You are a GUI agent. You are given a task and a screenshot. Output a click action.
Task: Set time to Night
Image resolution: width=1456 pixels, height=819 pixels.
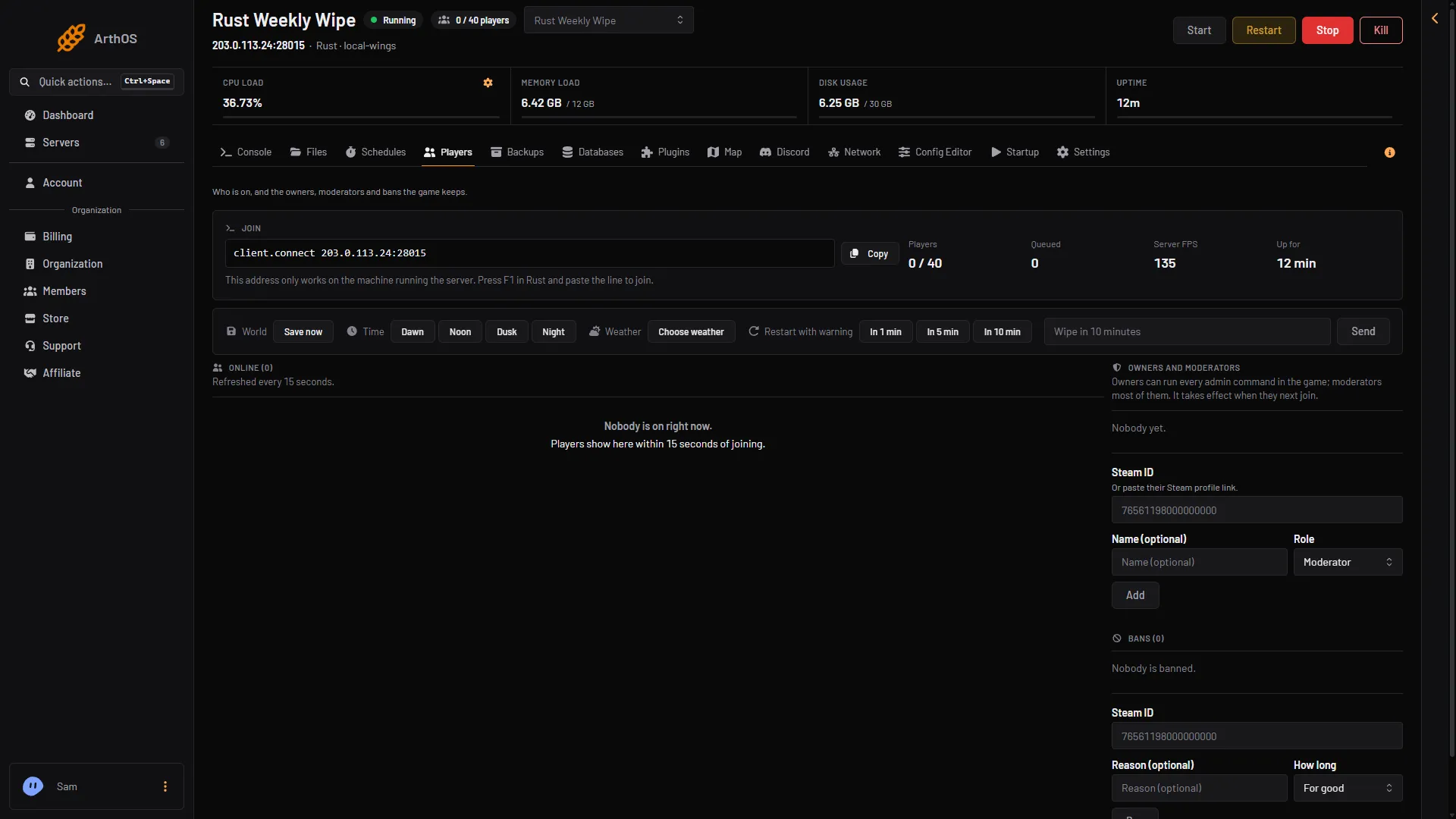[x=554, y=332]
